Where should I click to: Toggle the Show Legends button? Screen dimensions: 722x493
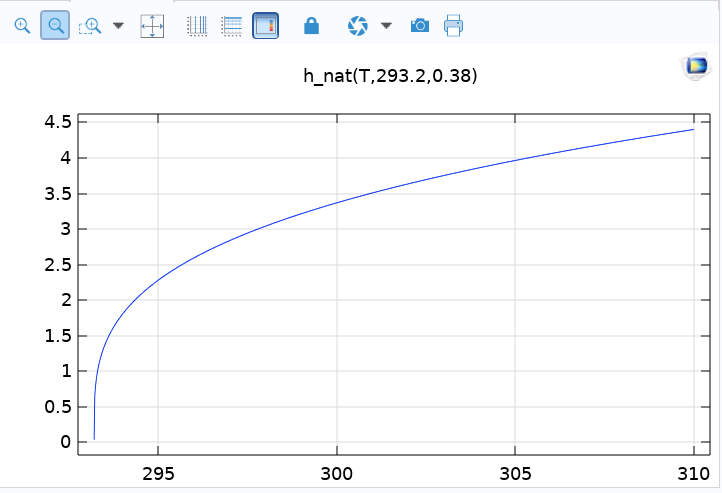(265, 25)
